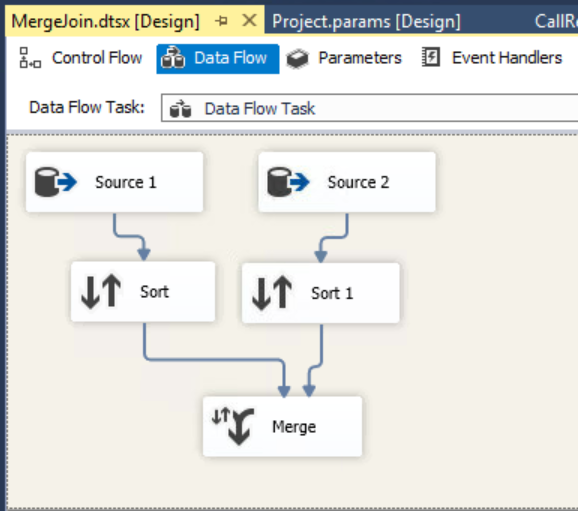Open the Data Flow Task dropdown
This screenshot has width=578, height=511.
[x=369, y=108]
